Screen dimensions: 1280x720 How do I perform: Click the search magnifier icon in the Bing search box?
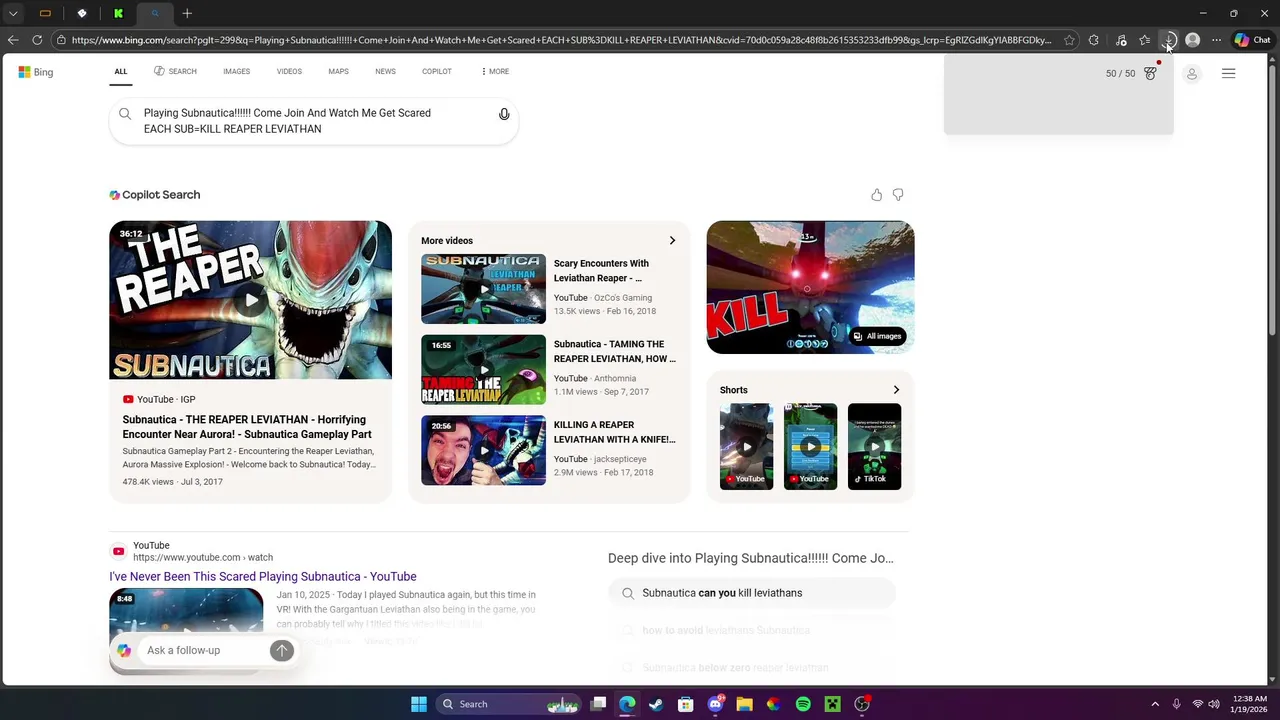(x=125, y=114)
